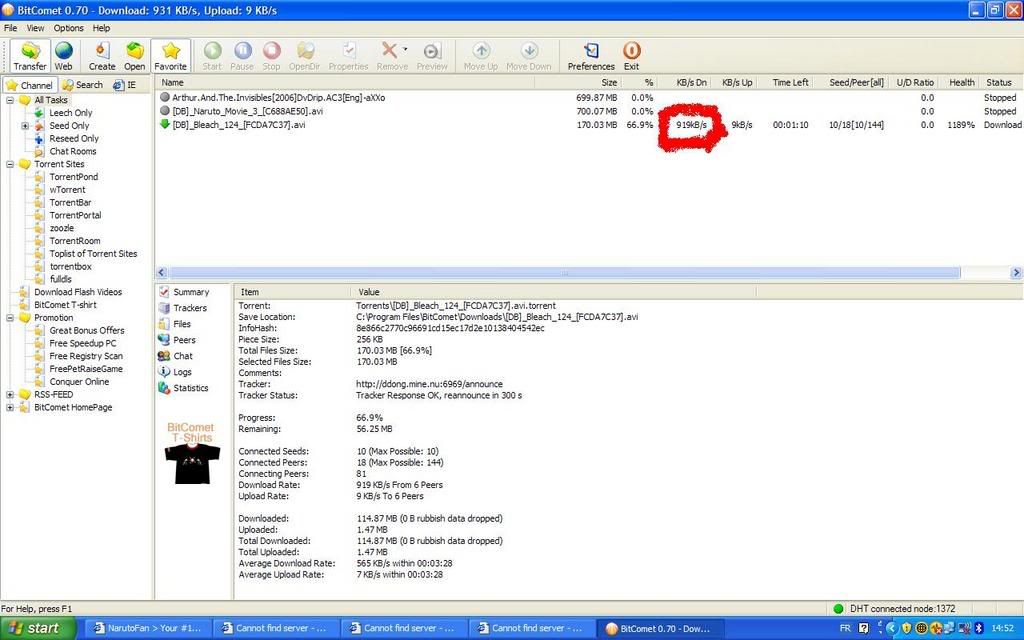Open the Free Registry Scan entry
1024x640 pixels.
[x=86, y=356]
